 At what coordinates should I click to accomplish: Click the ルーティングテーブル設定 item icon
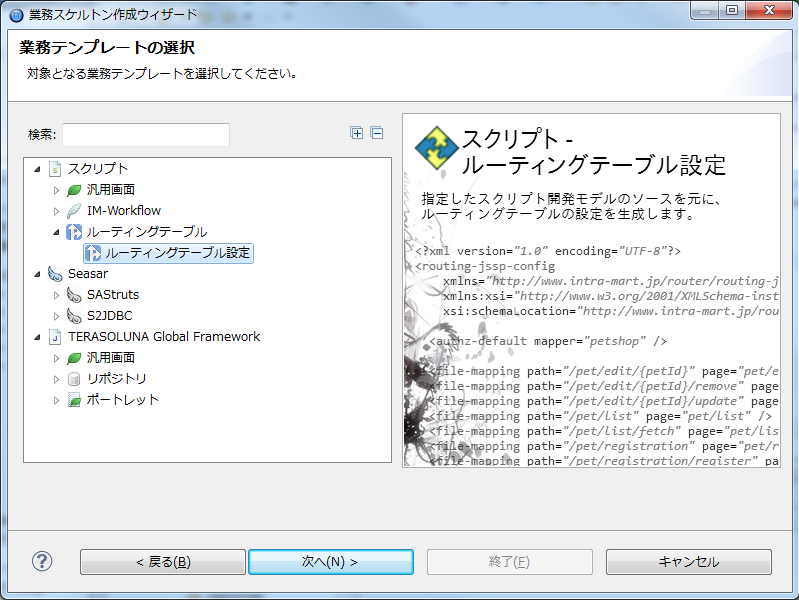[93, 253]
